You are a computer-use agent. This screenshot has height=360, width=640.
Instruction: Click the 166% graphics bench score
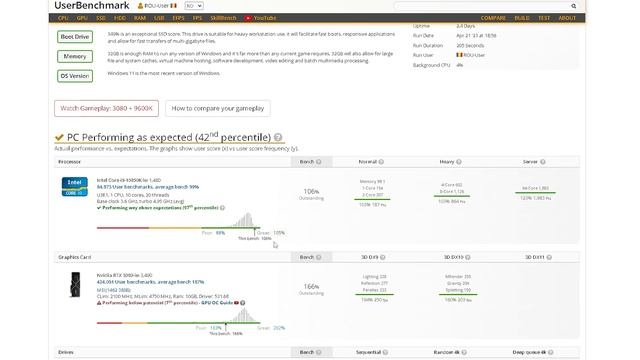pyautogui.click(x=311, y=287)
